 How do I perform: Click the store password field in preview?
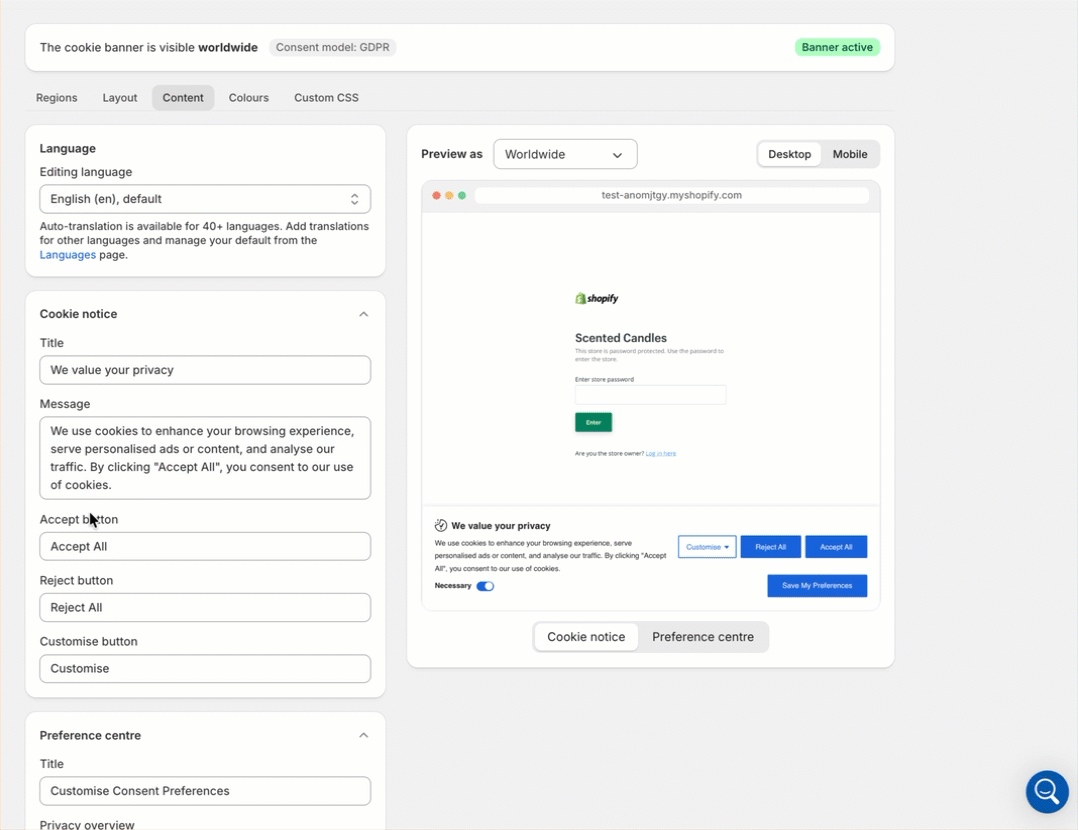click(650, 395)
